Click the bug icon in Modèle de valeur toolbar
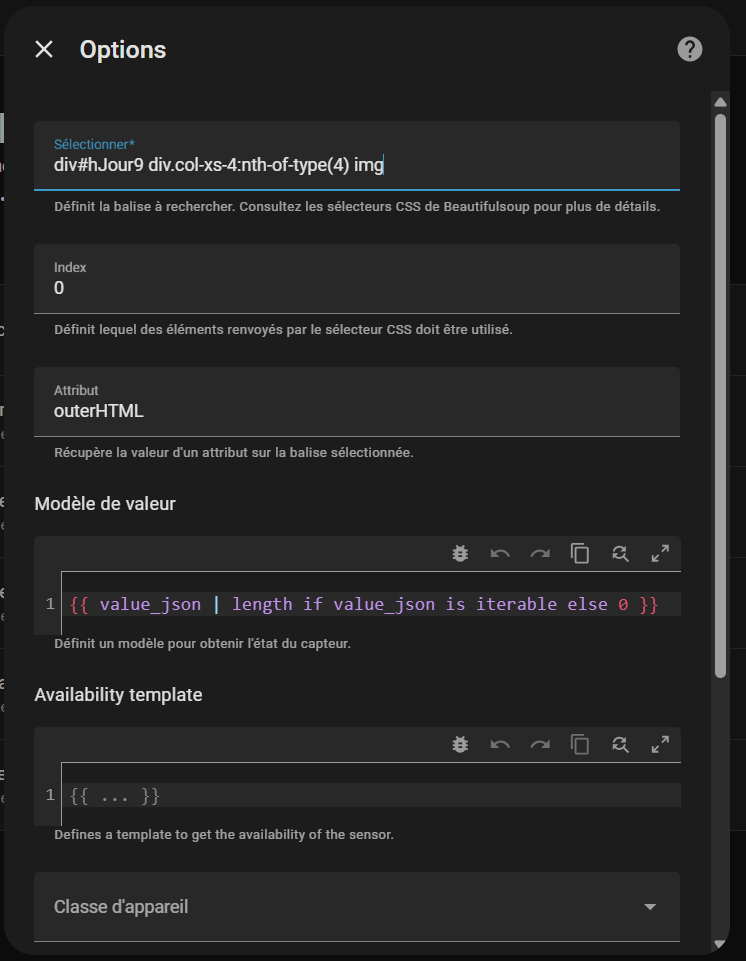This screenshot has width=746, height=961. tap(460, 553)
